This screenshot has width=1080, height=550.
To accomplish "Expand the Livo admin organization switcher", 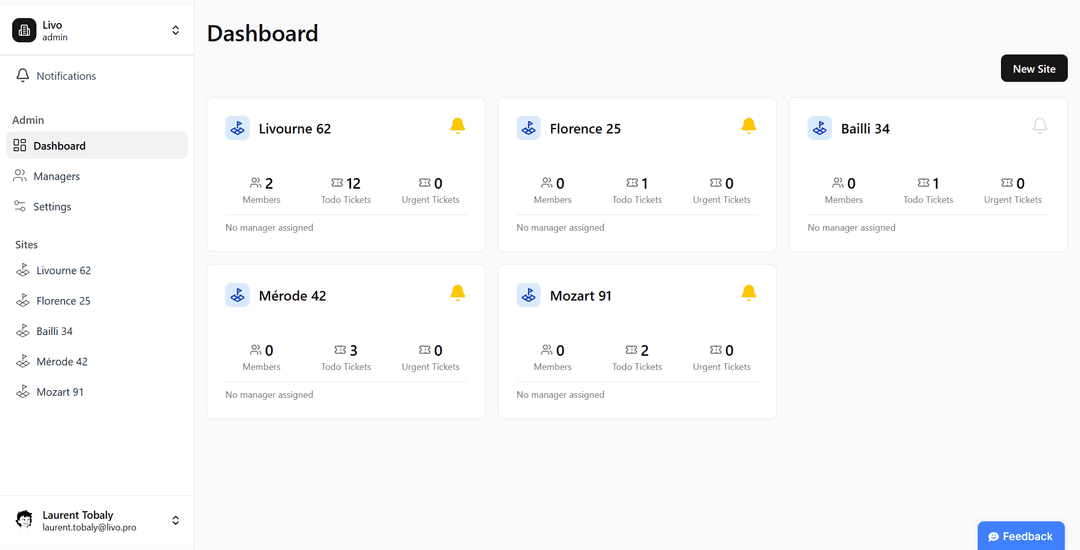I will tap(175, 31).
